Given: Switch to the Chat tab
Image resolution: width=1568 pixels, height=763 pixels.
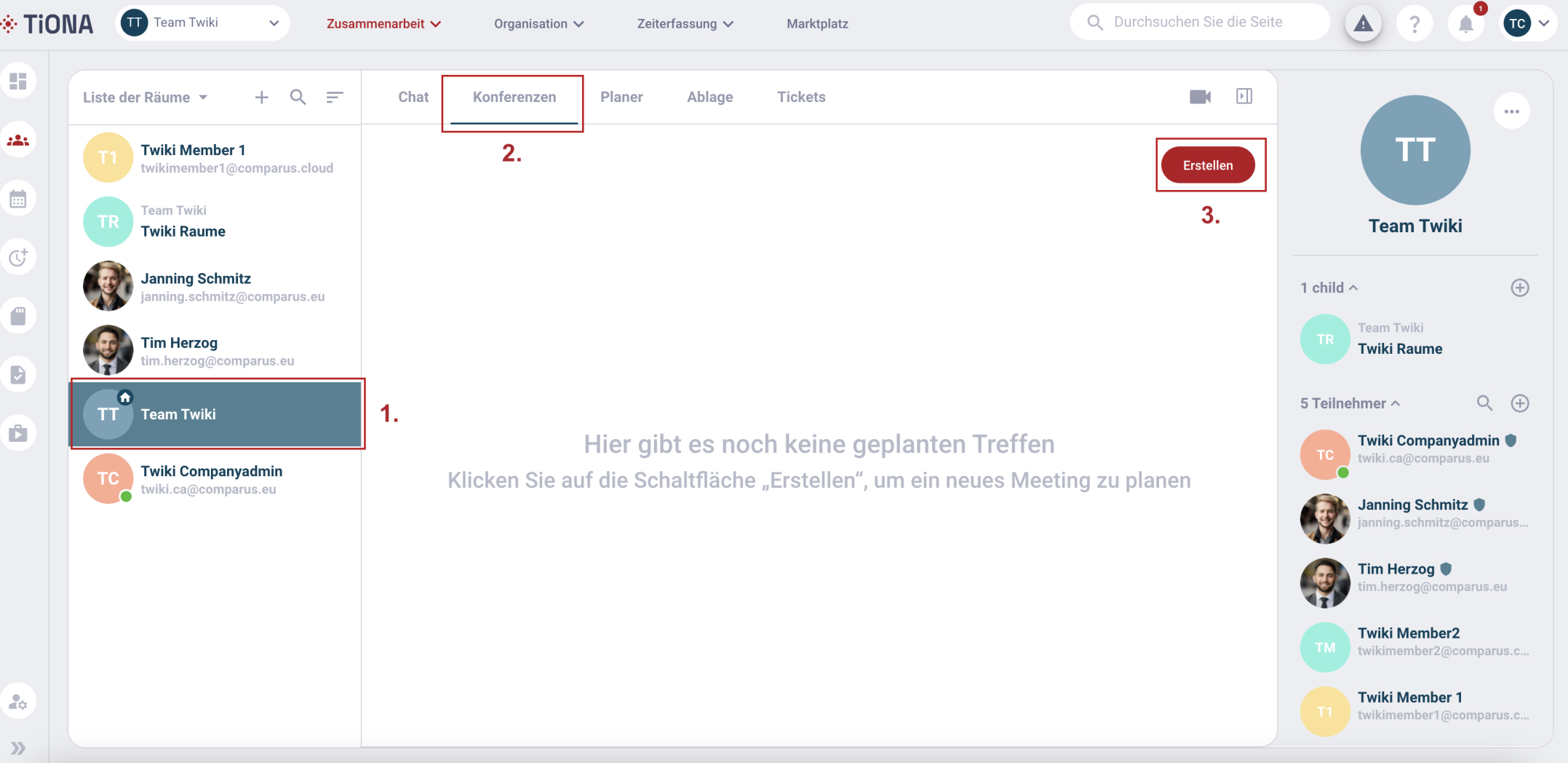Looking at the screenshot, I should click(x=413, y=97).
